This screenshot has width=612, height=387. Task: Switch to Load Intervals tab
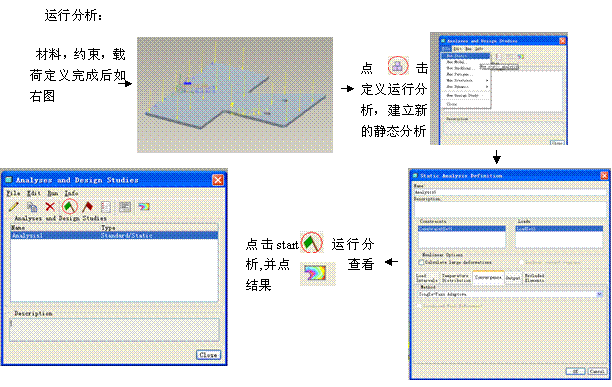coord(427,278)
